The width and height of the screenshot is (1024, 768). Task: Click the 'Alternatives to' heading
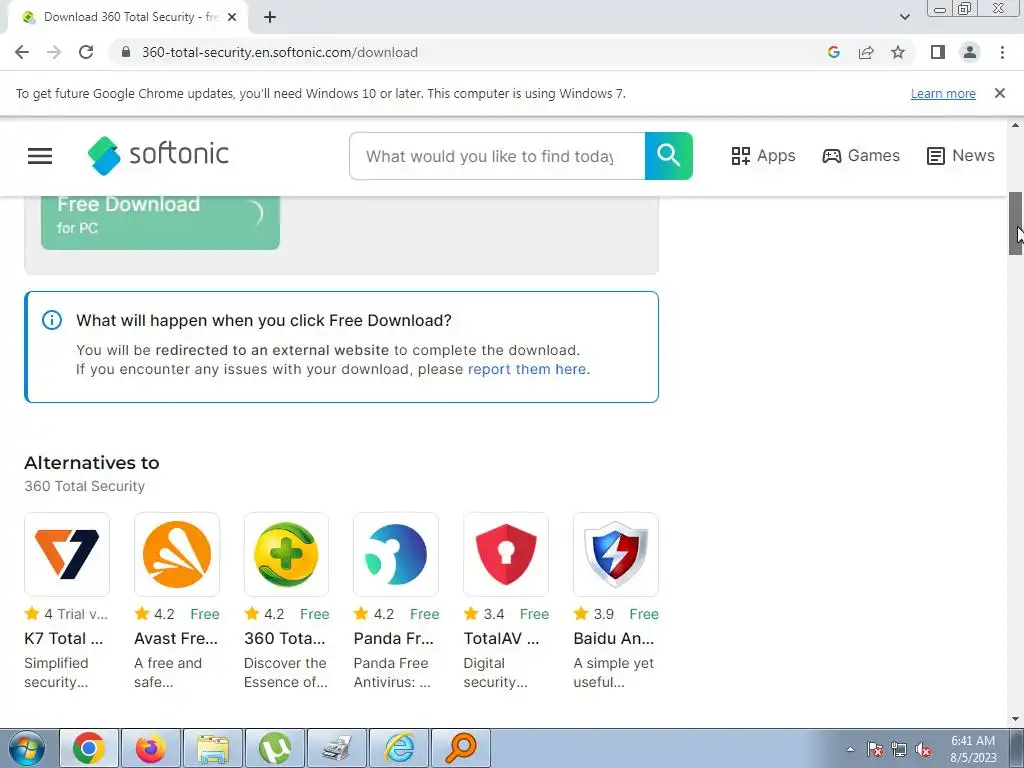(92, 462)
